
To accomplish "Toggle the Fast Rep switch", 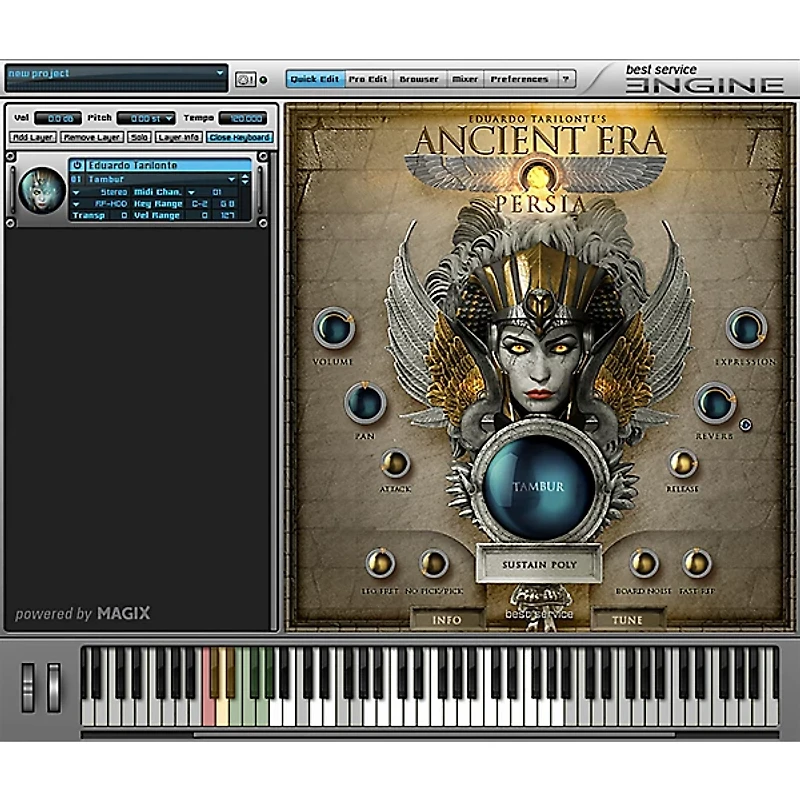I will [697, 563].
